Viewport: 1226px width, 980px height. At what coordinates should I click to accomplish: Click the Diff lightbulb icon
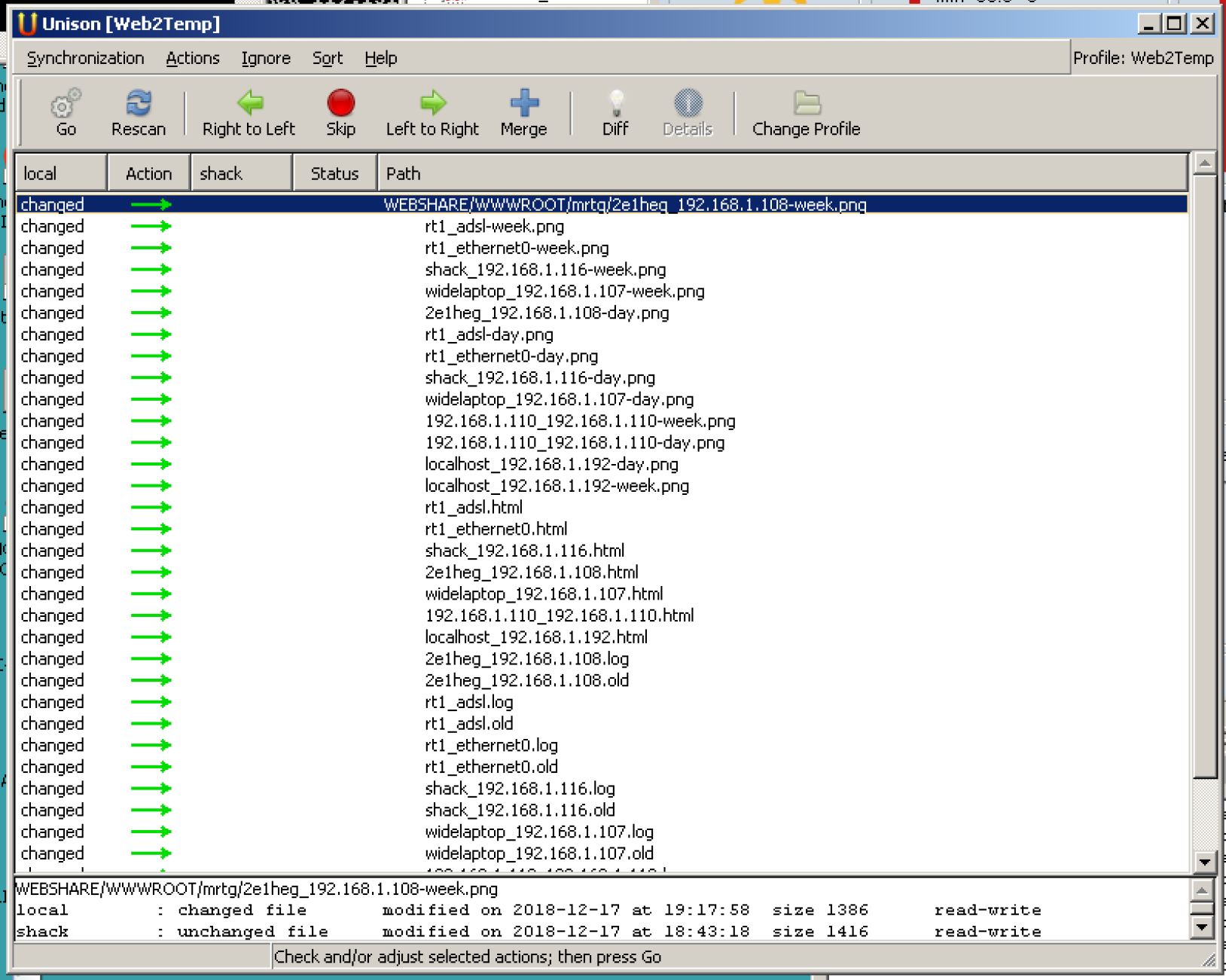[x=616, y=102]
